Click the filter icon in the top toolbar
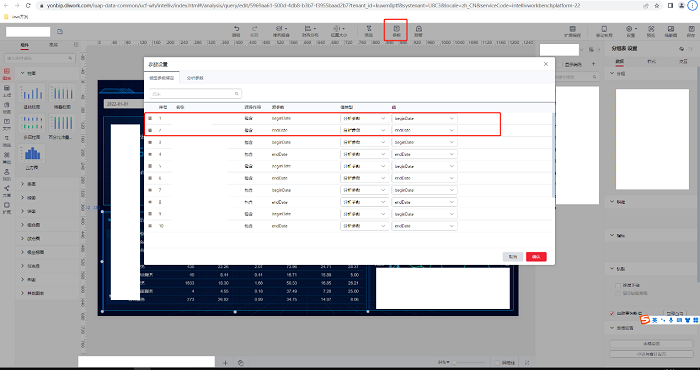This screenshot has width=700, height=370. 369,29
